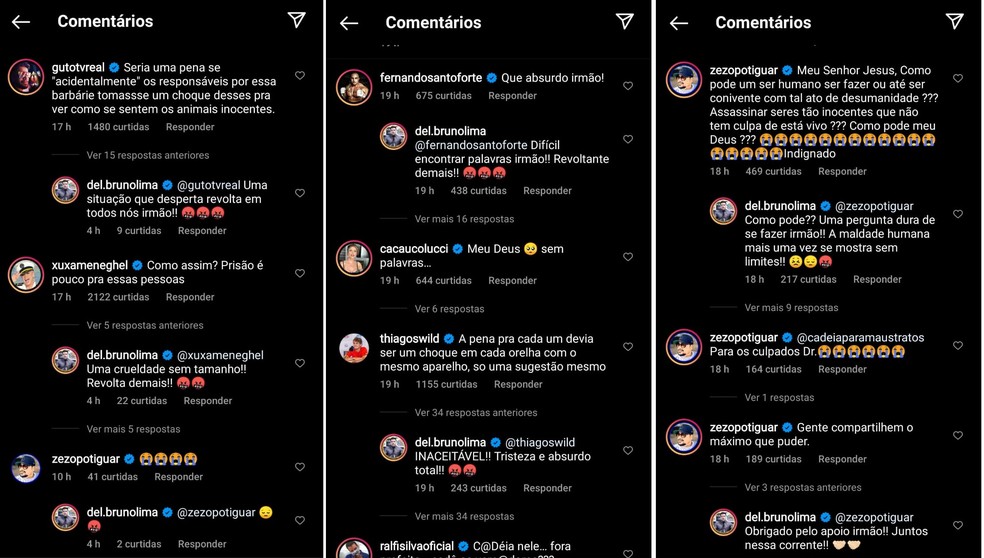
Task: Like xuxameneghel's comment with heart icon
Action: tap(300, 273)
